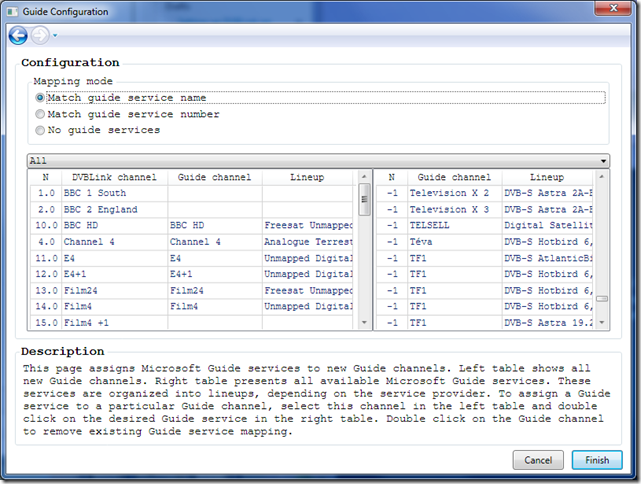The height and width of the screenshot is (484, 641).
Task: Click the Cancel button
Action: (x=538, y=460)
